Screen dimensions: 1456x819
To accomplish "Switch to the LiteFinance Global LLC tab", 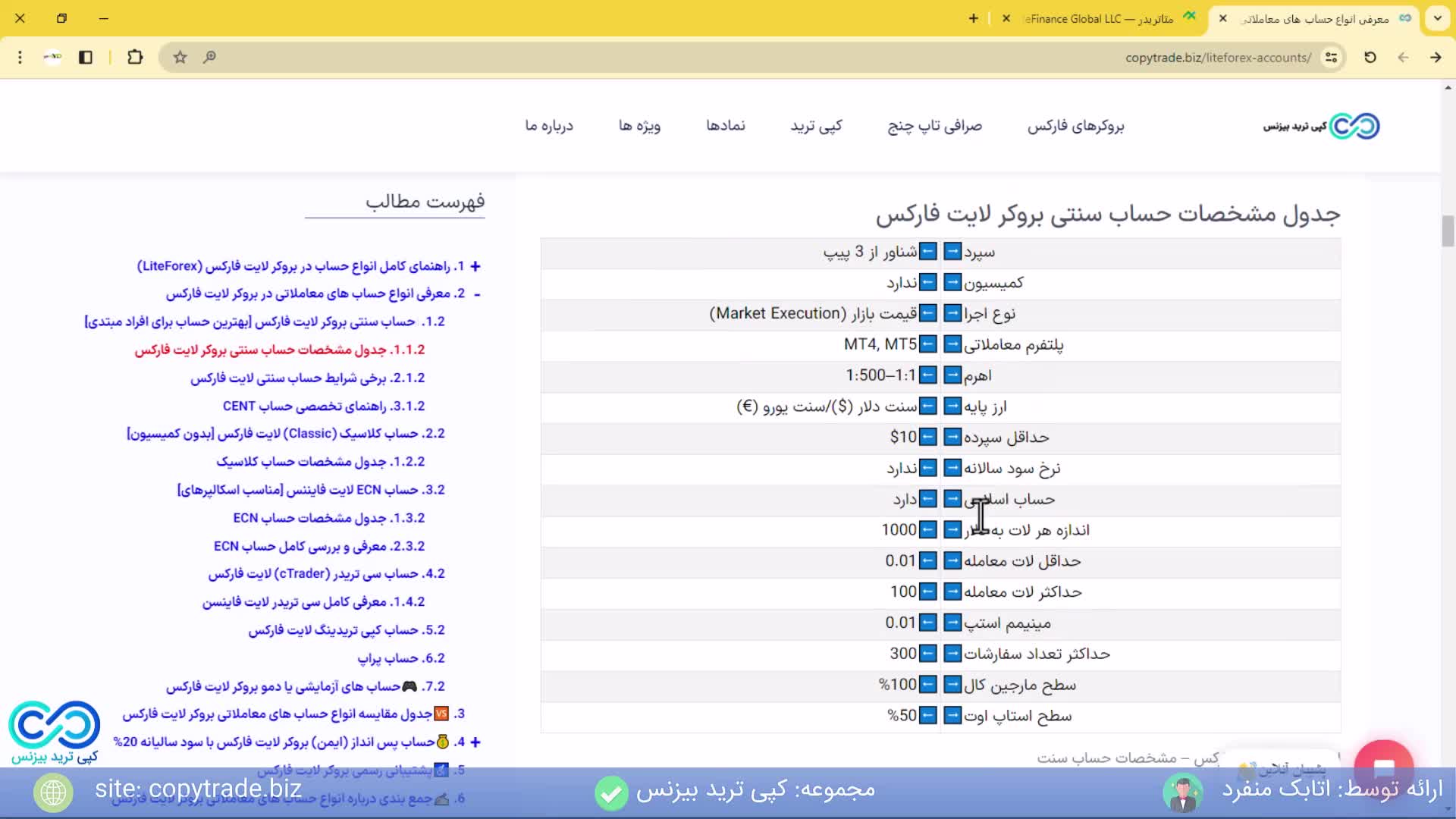I will 1100,18.
